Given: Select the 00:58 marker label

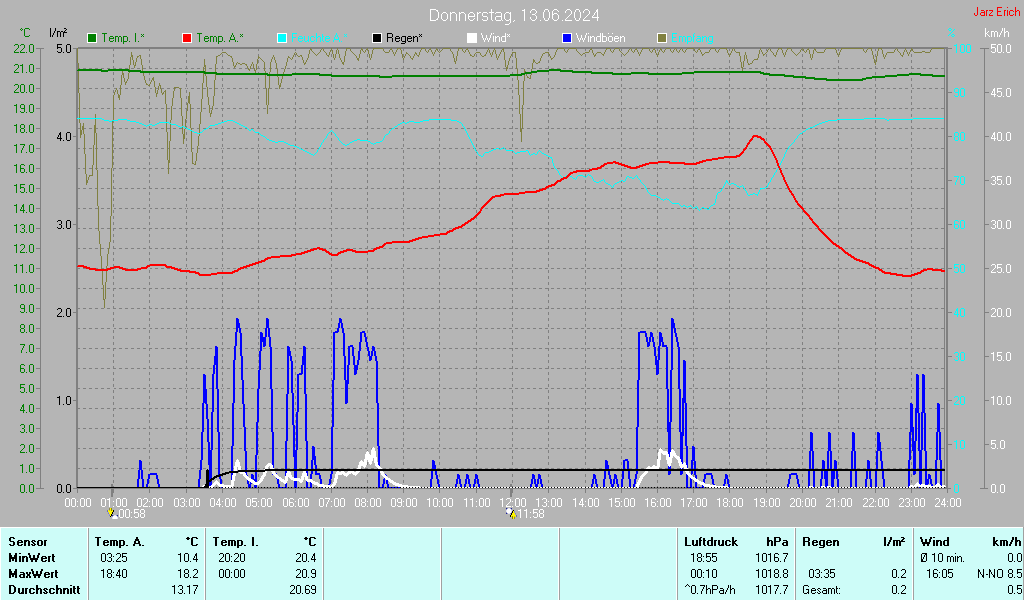Looking at the screenshot, I should point(131,514).
